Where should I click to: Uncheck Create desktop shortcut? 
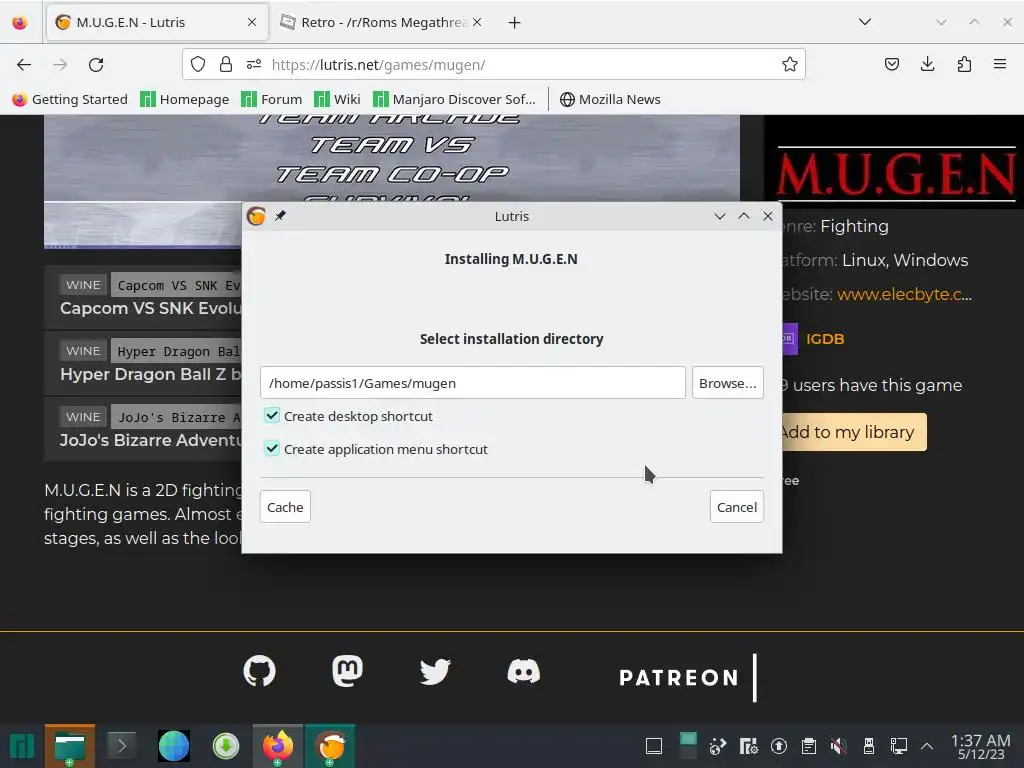pos(272,415)
